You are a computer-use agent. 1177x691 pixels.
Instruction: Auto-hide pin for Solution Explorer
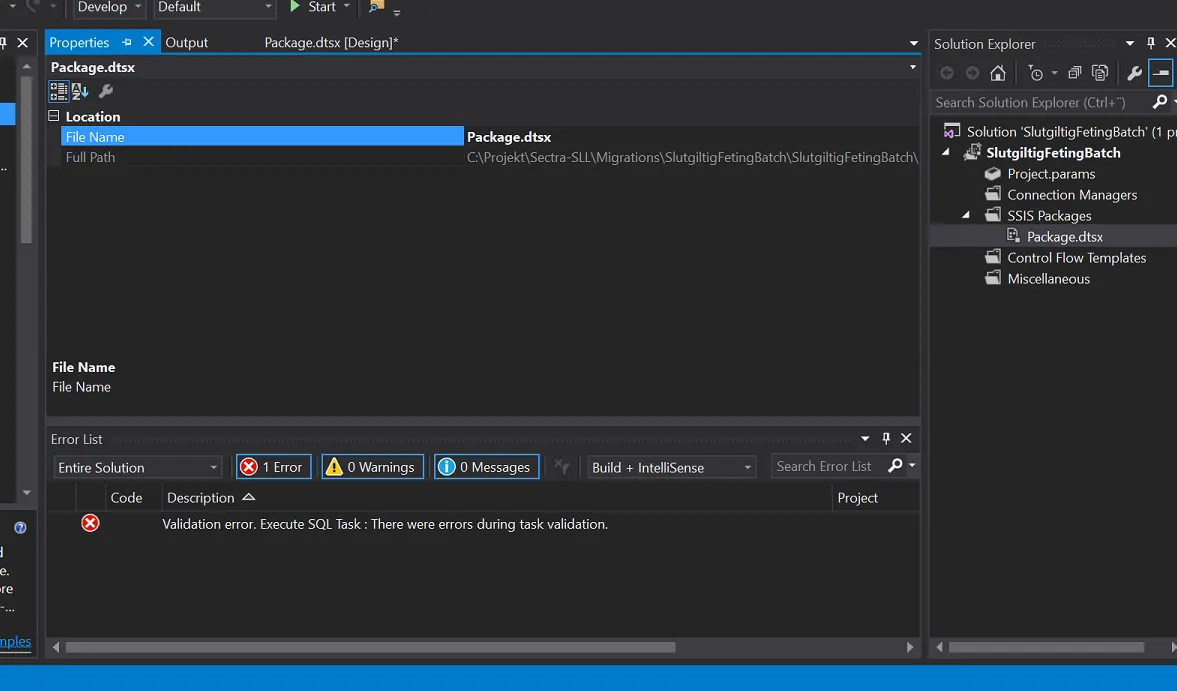(x=1151, y=44)
